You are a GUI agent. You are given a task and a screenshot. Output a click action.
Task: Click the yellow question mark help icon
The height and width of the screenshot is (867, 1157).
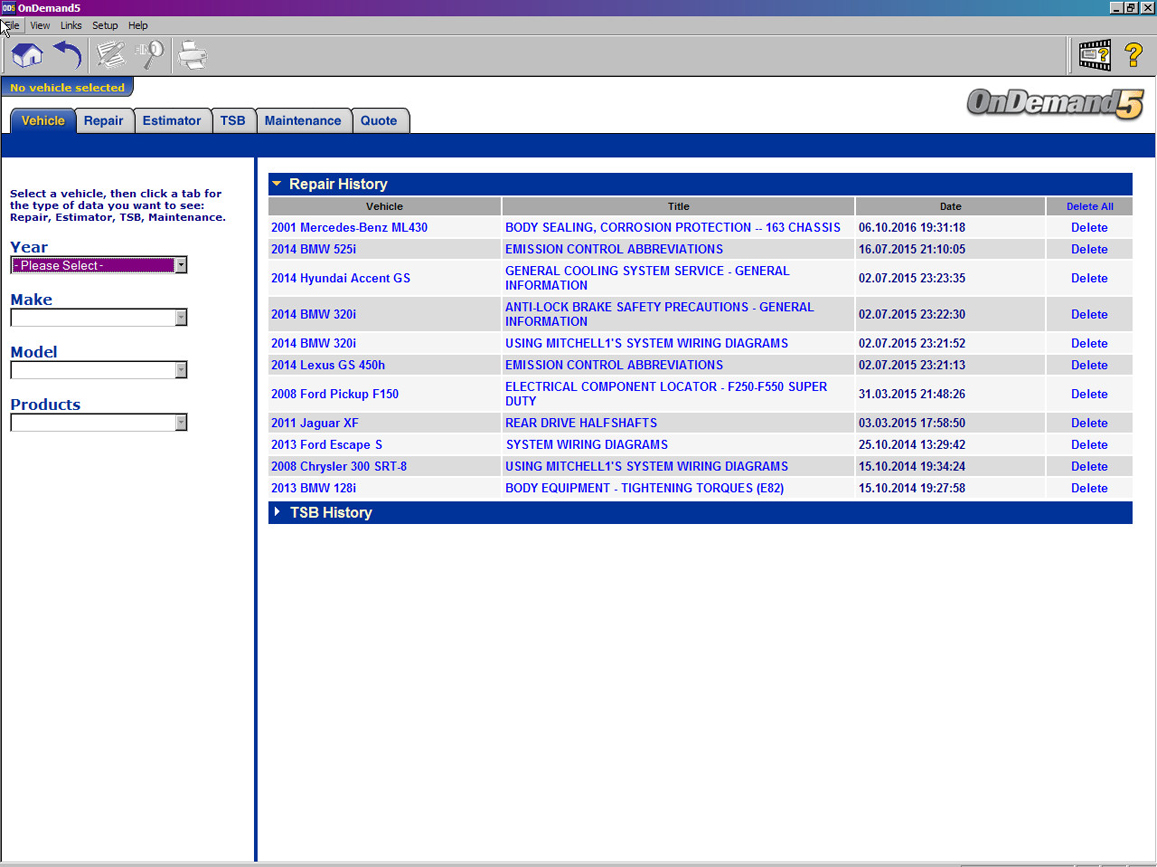(x=1133, y=56)
